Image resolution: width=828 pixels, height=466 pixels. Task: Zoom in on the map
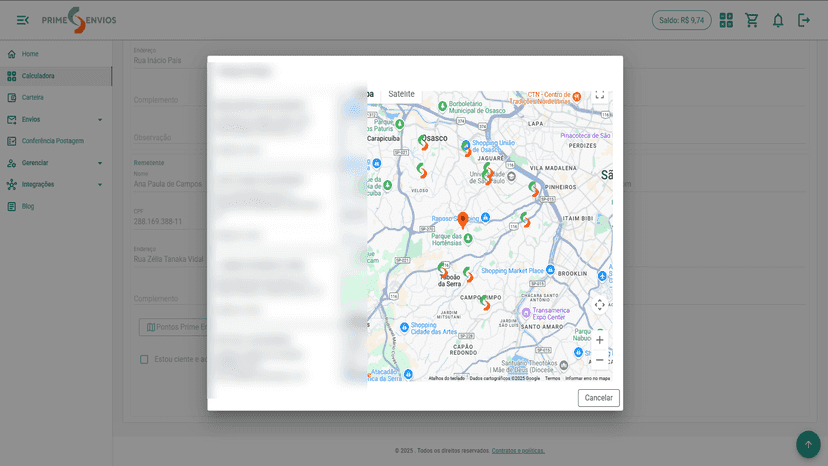click(599, 340)
